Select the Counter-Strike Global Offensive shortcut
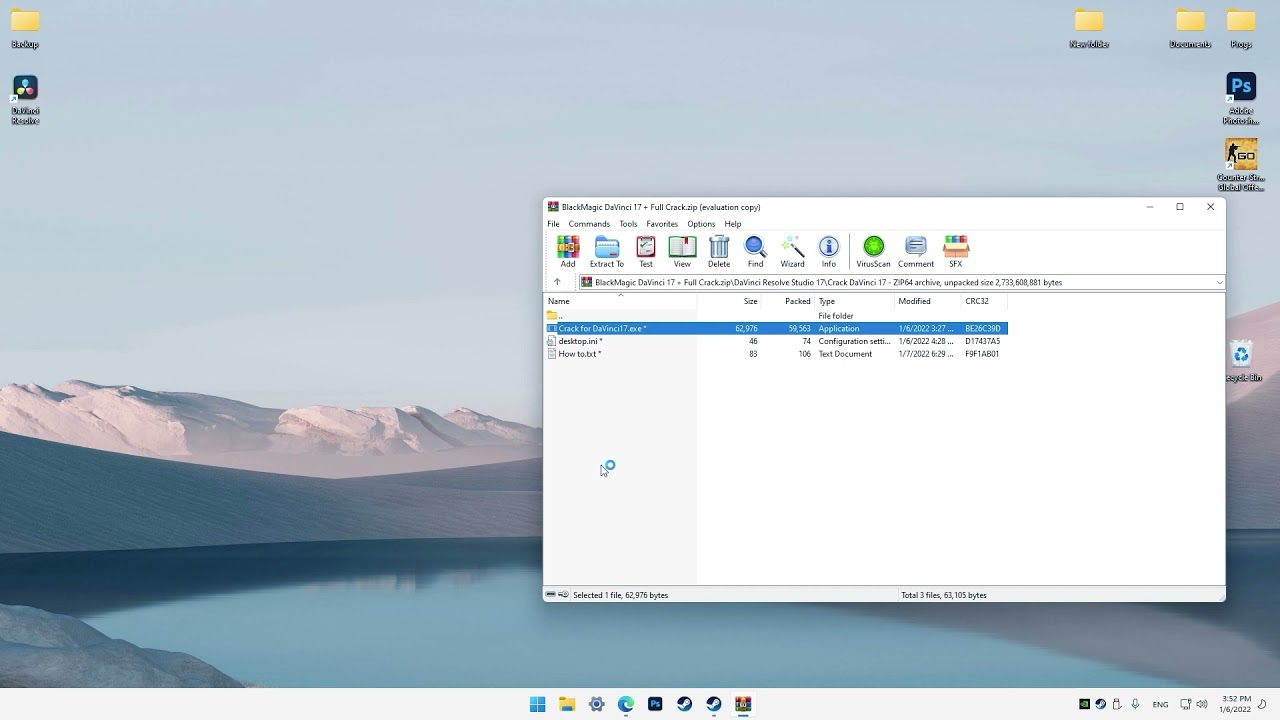Screen dimensions: 1280x720 1241,165
